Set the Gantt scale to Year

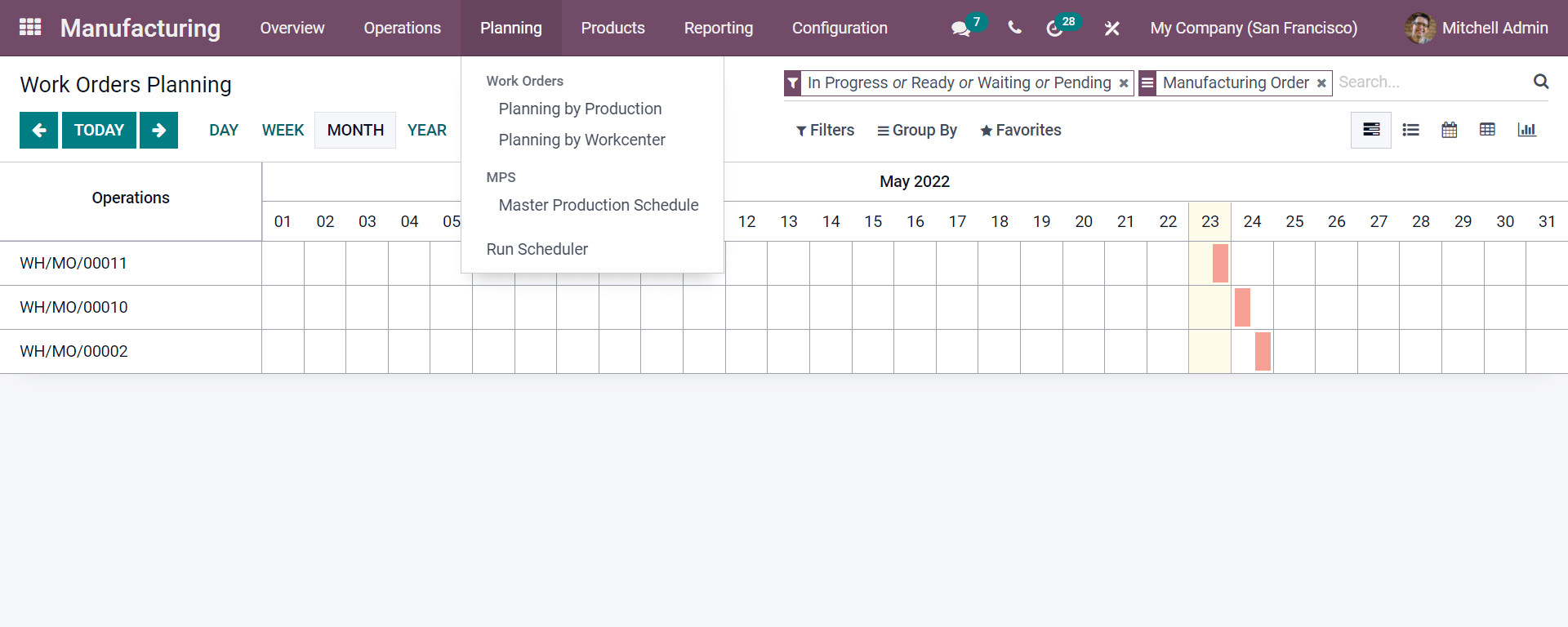(x=426, y=131)
